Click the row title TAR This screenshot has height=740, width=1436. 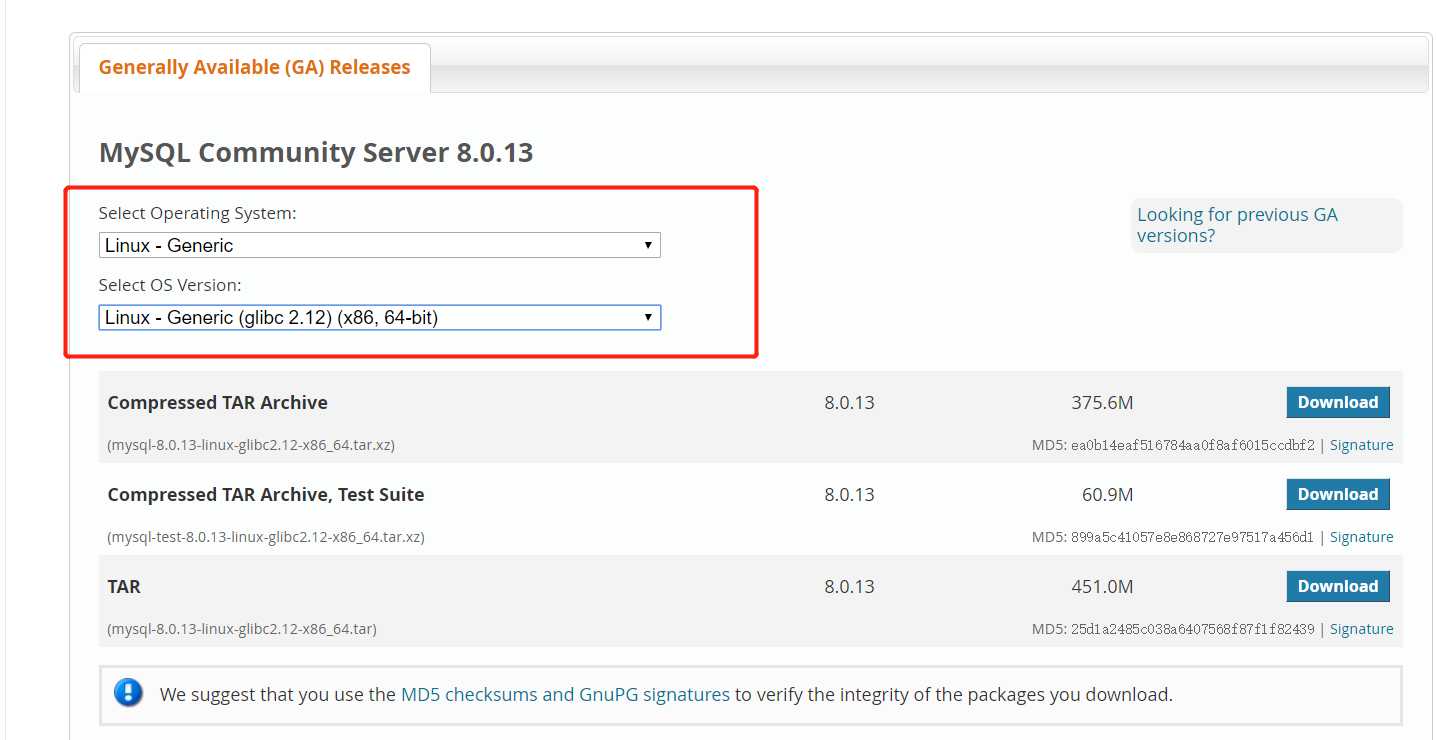point(124,587)
